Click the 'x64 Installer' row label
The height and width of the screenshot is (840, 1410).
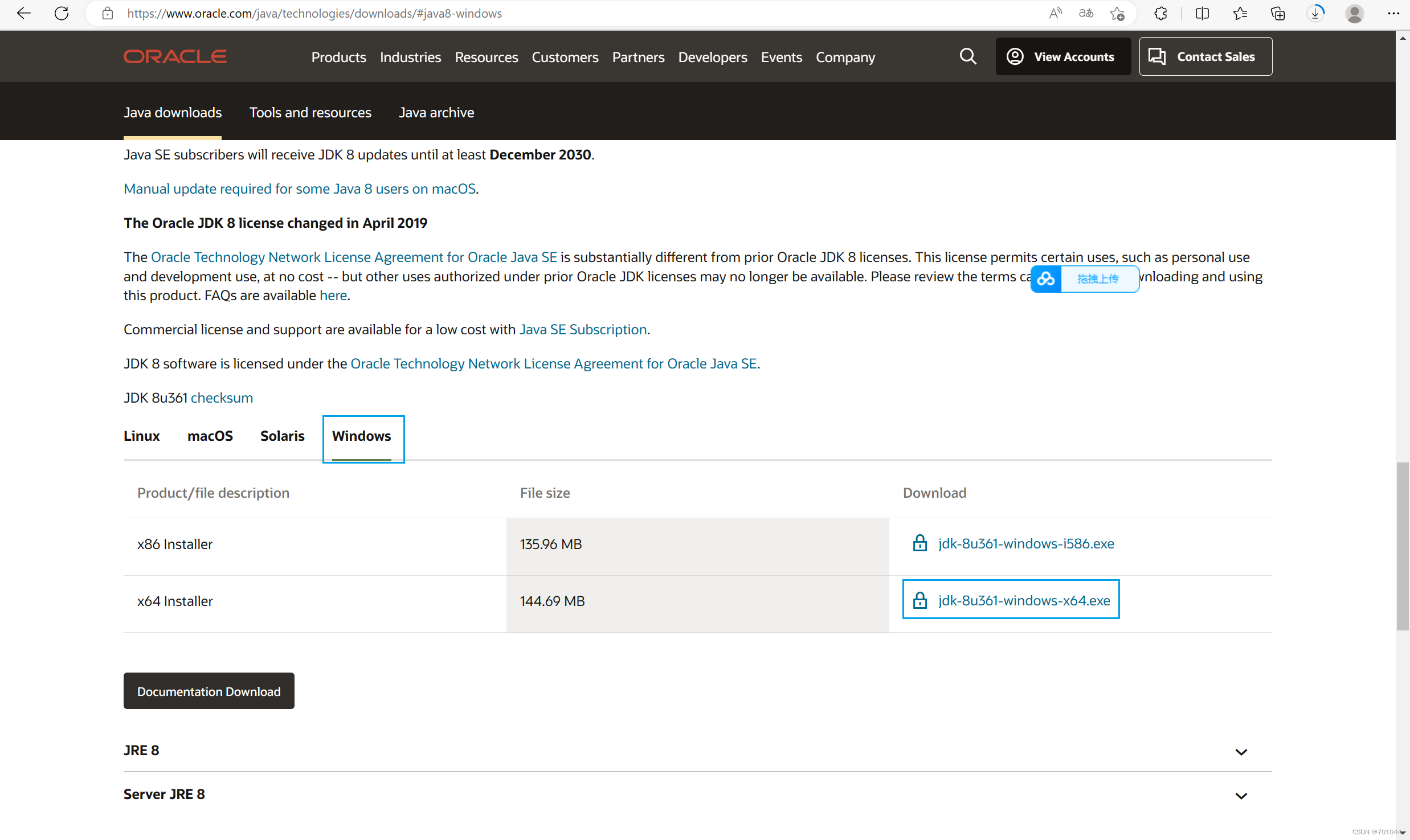pos(175,601)
